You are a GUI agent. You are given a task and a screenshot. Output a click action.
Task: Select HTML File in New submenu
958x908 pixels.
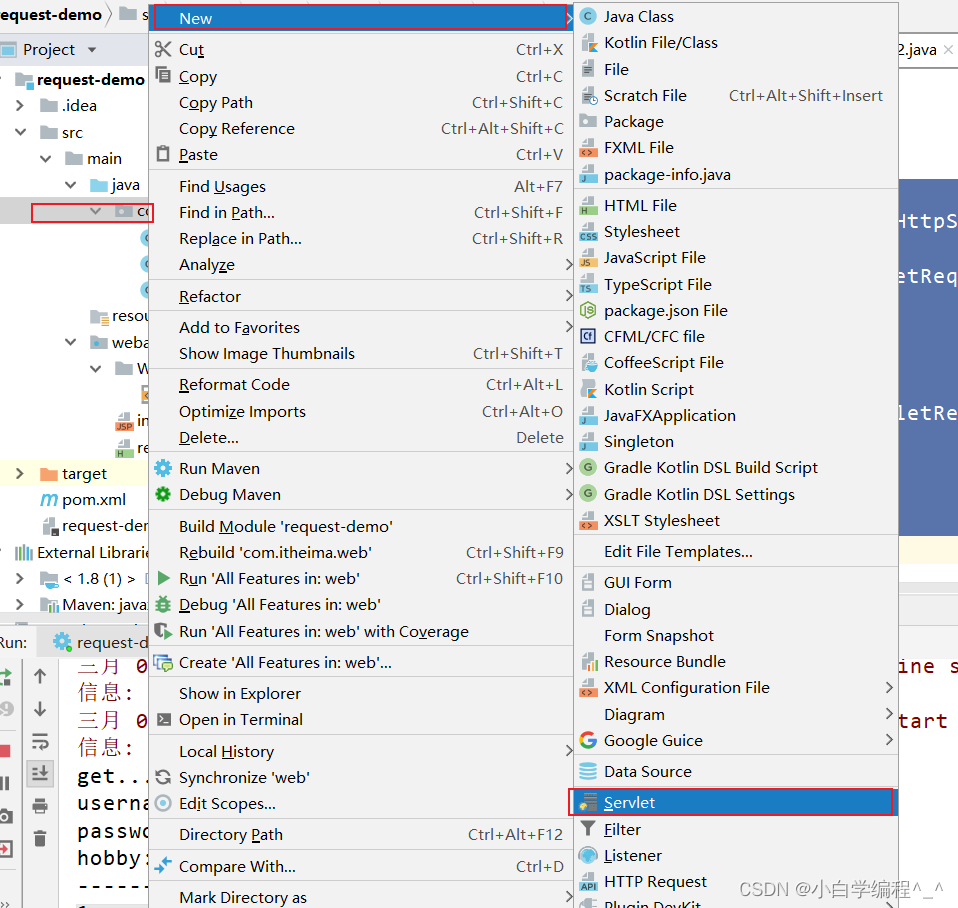click(736, 205)
